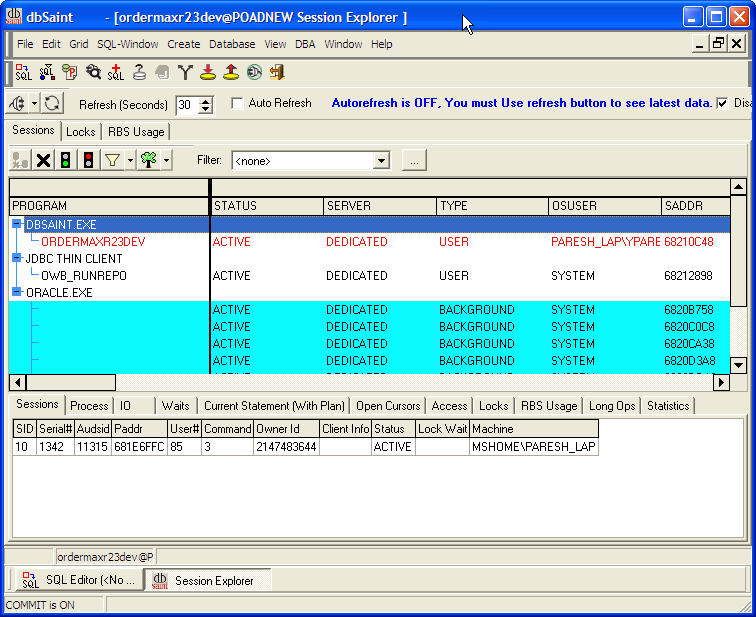
Task: Switch to SQL Editor window button
Action: point(81,580)
